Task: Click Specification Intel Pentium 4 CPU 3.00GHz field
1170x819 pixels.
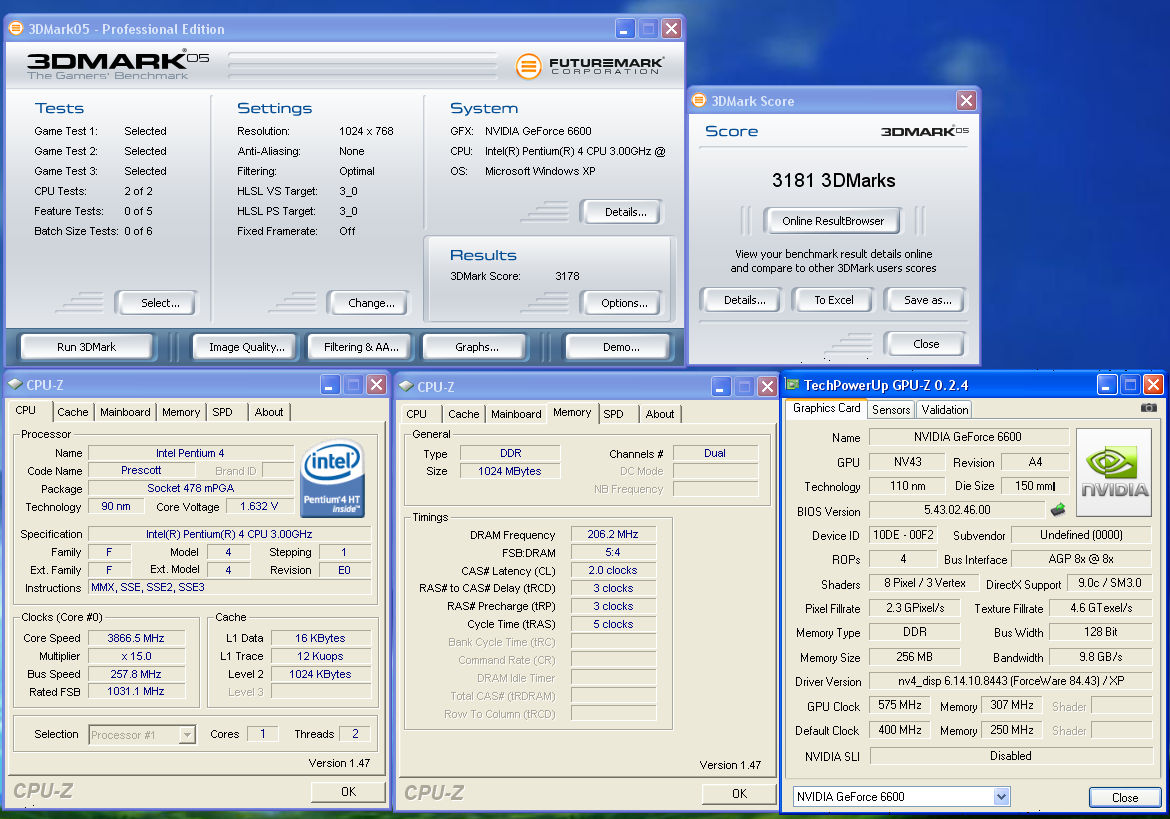Action: coord(229,534)
